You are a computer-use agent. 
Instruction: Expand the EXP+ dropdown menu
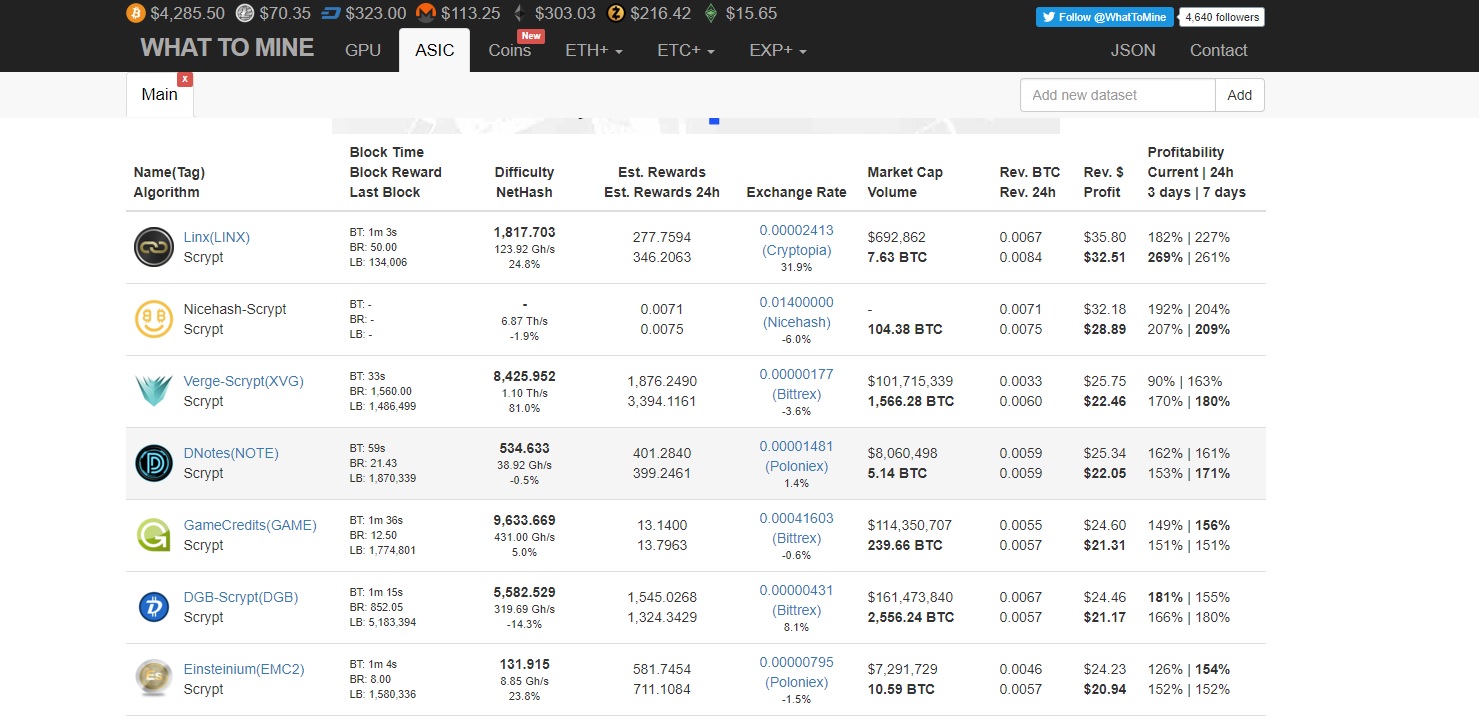[778, 50]
